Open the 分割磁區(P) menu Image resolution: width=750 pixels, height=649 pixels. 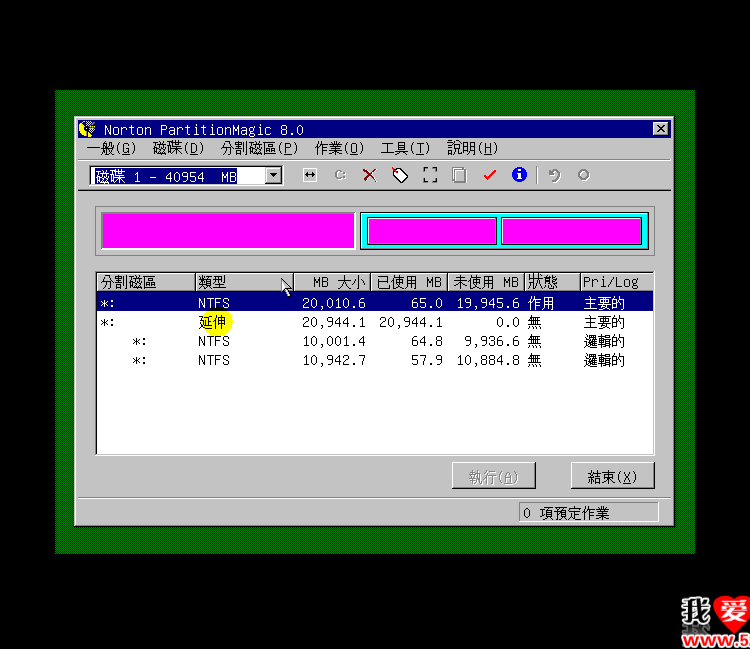tap(259, 149)
